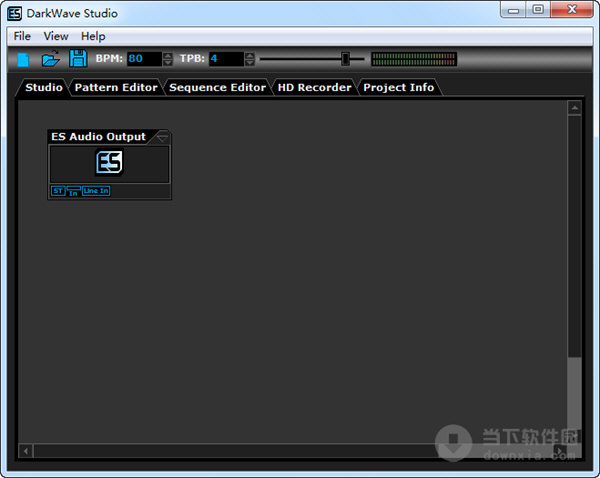Click the BPM value field
The height and width of the screenshot is (478, 600).
click(x=144, y=59)
